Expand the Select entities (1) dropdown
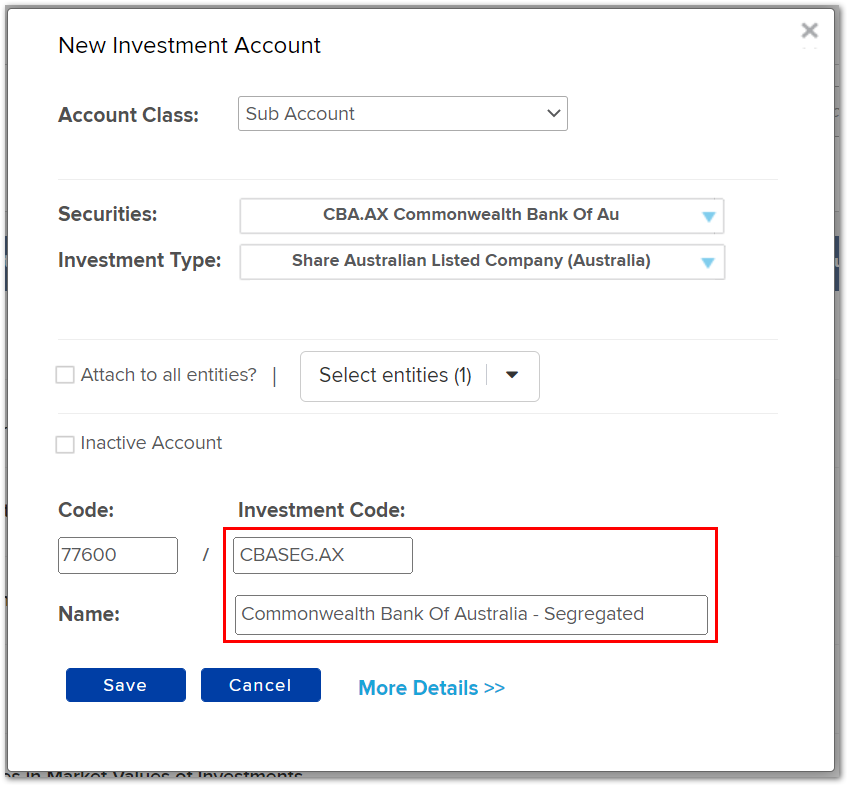Image resolution: width=848 pixels, height=786 pixels. point(420,377)
